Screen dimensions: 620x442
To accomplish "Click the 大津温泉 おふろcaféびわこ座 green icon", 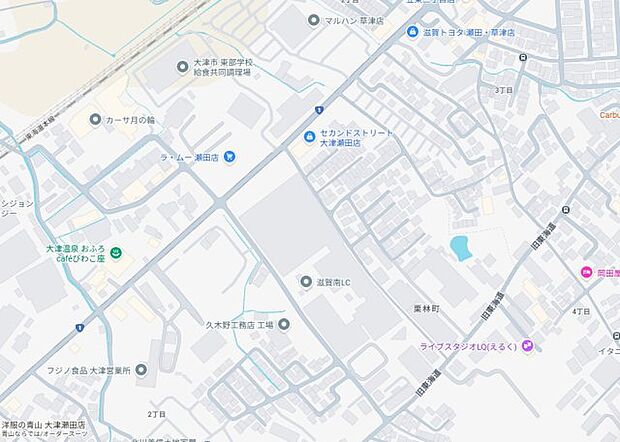I will click(x=116, y=253).
